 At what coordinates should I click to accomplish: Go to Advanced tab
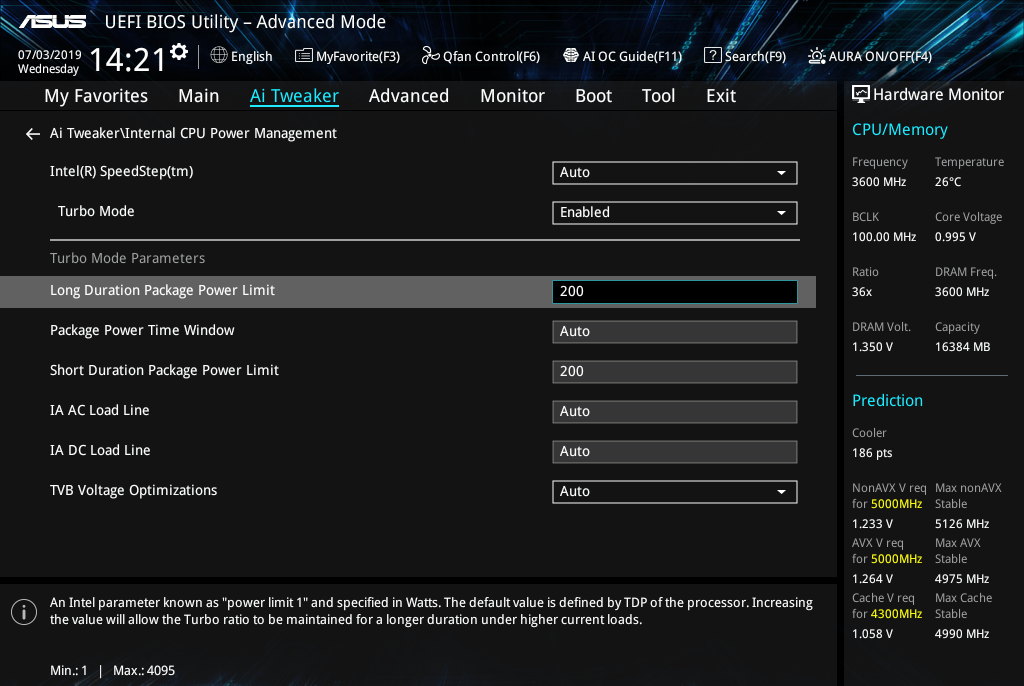tap(409, 95)
